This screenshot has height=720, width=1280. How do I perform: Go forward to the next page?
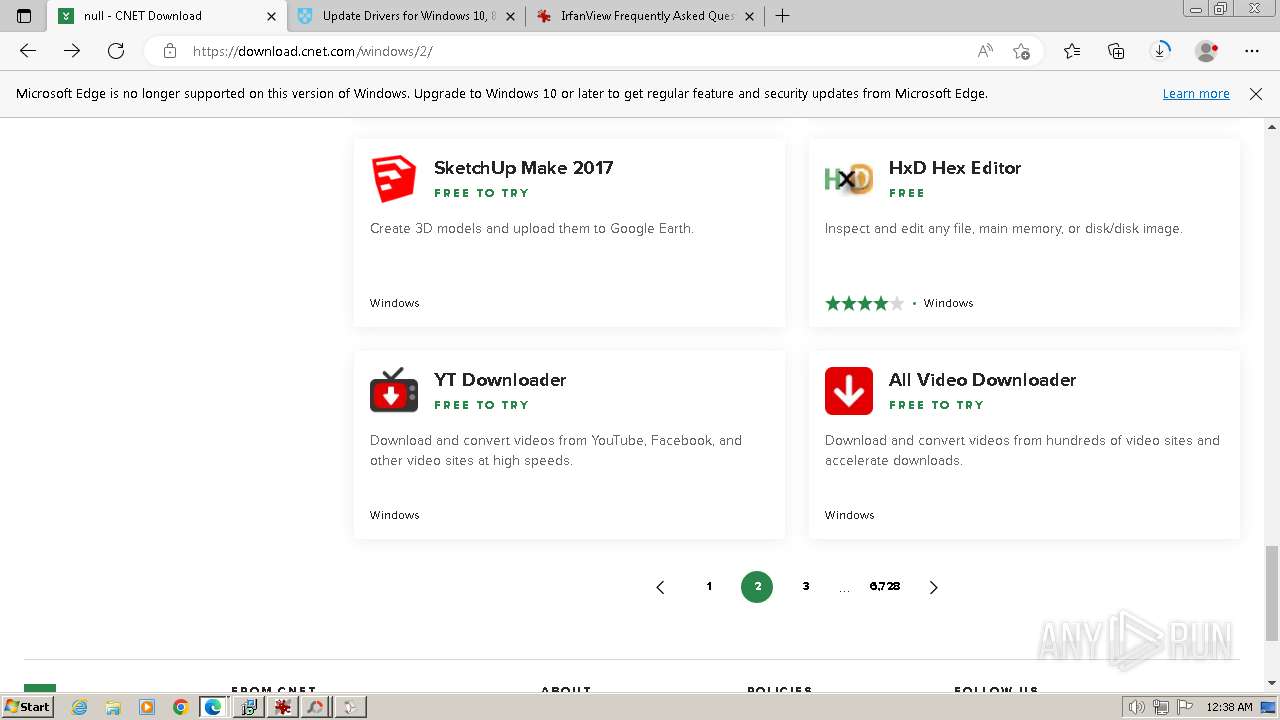click(72, 51)
